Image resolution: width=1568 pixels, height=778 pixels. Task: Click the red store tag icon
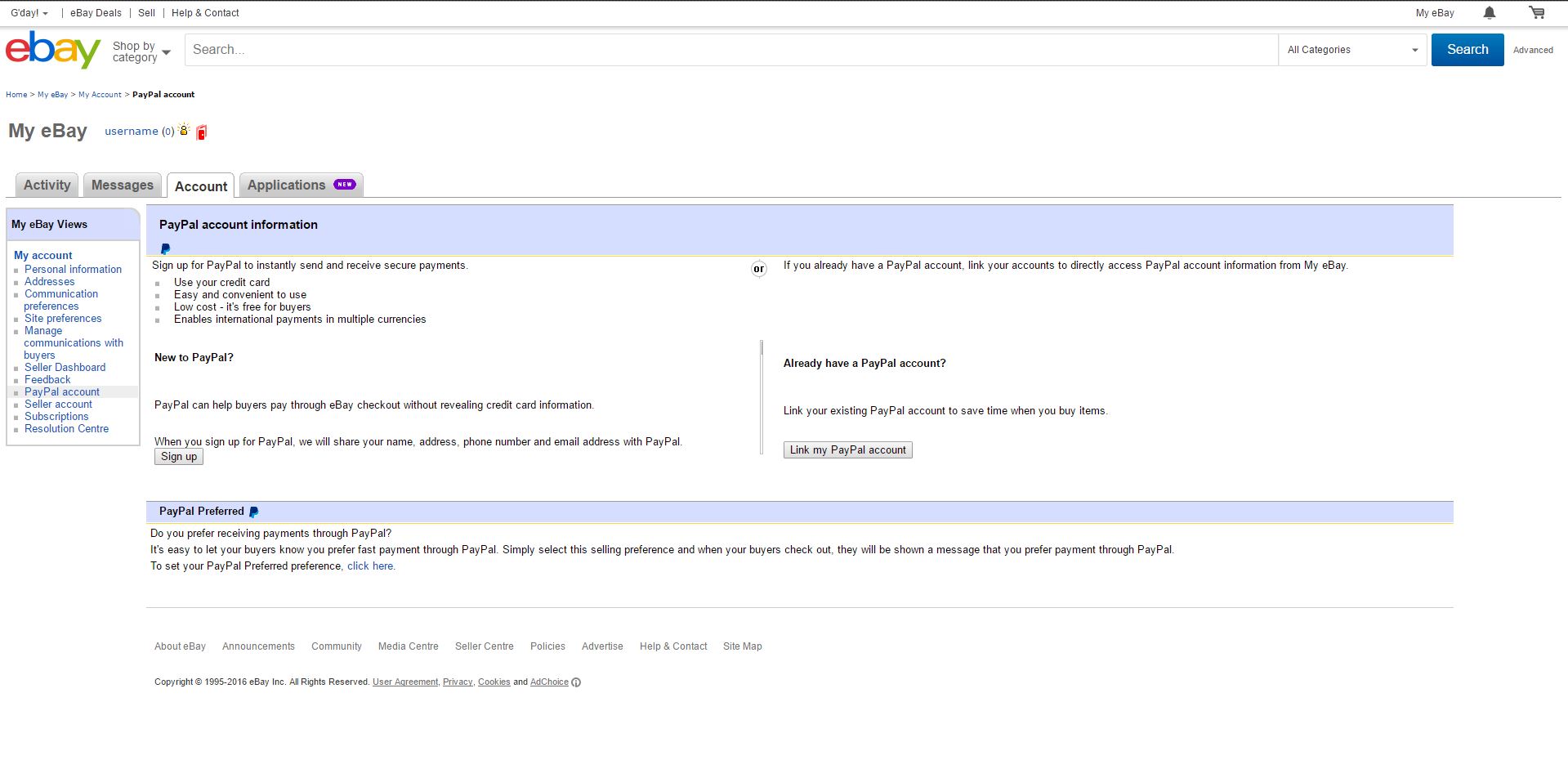click(x=202, y=132)
